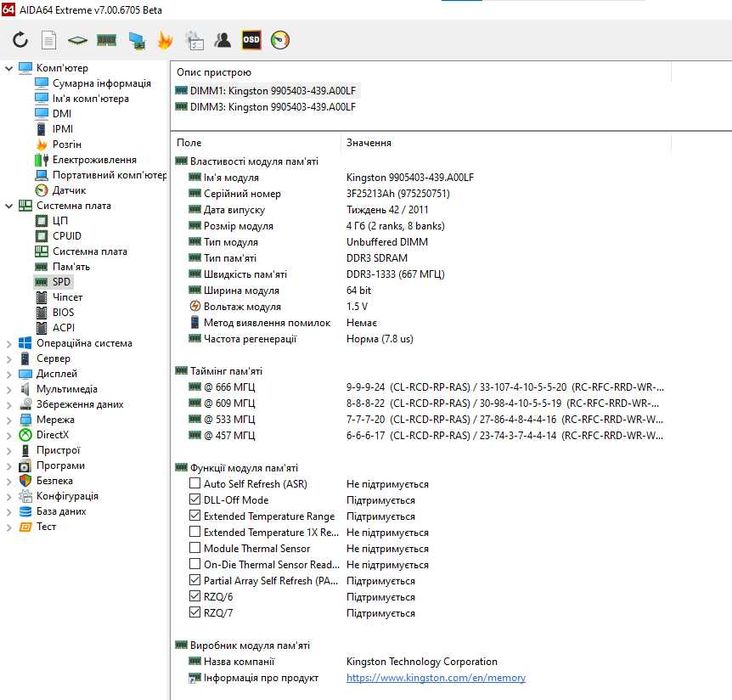Screen dimensions: 732x700
Task: Toggle the DLL-Off Mode checkbox
Action: tap(195, 499)
